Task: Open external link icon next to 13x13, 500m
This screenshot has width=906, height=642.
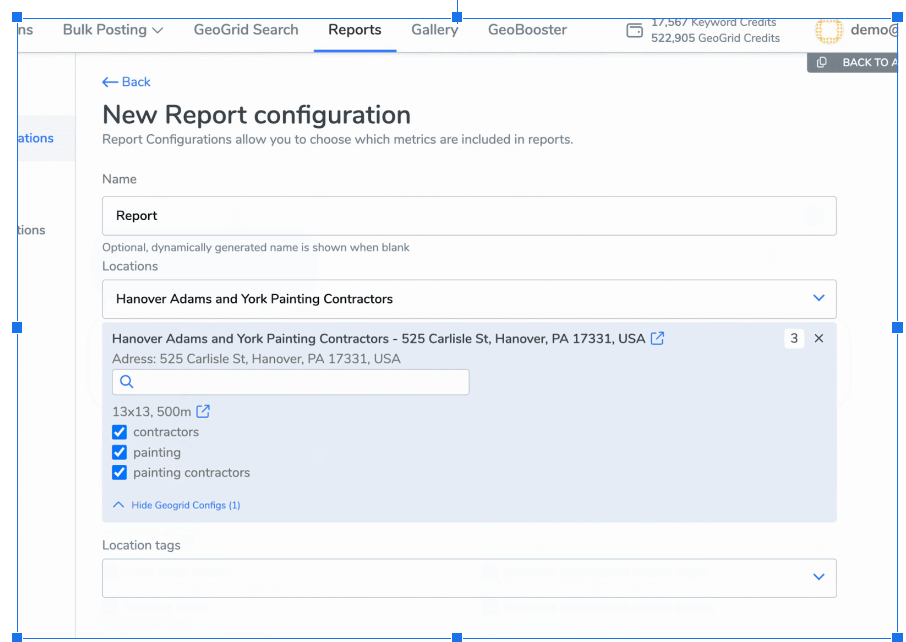Action: 203,411
